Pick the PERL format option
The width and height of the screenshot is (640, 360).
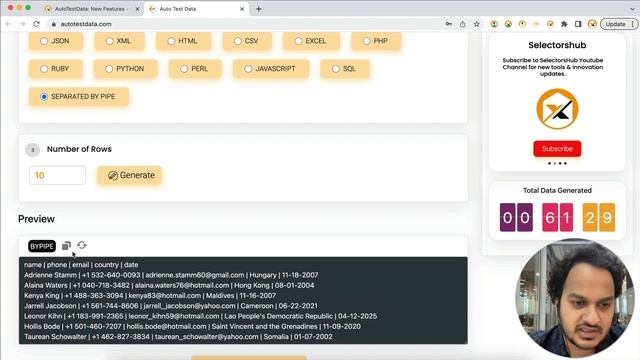click(184, 69)
